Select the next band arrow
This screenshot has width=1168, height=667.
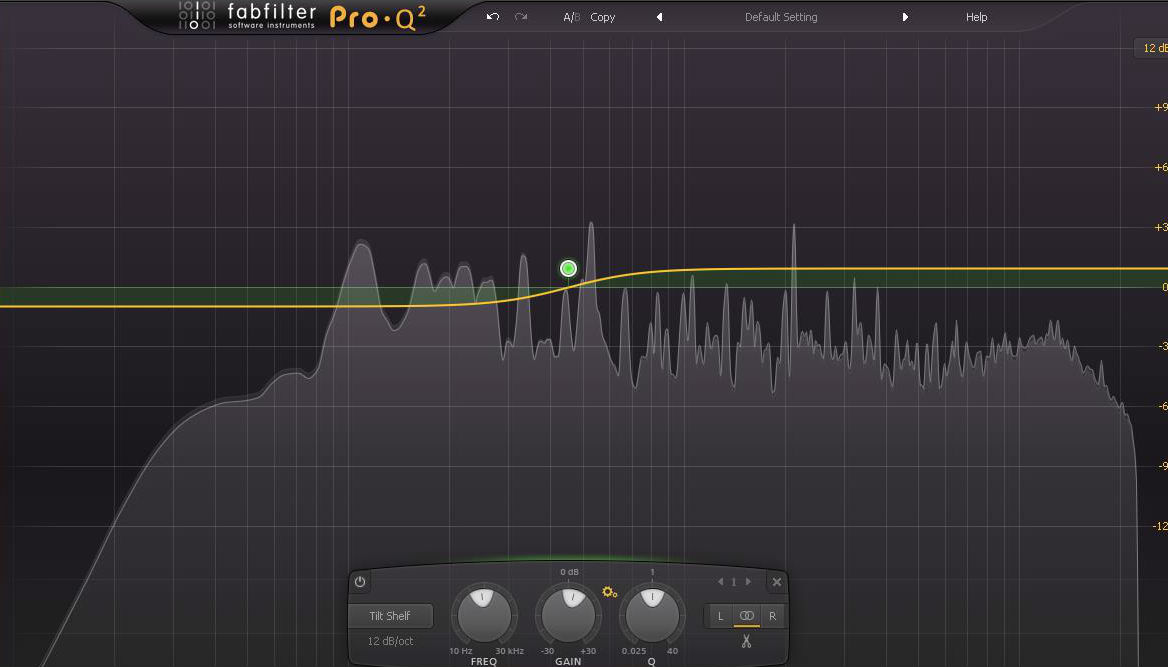click(x=748, y=582)
